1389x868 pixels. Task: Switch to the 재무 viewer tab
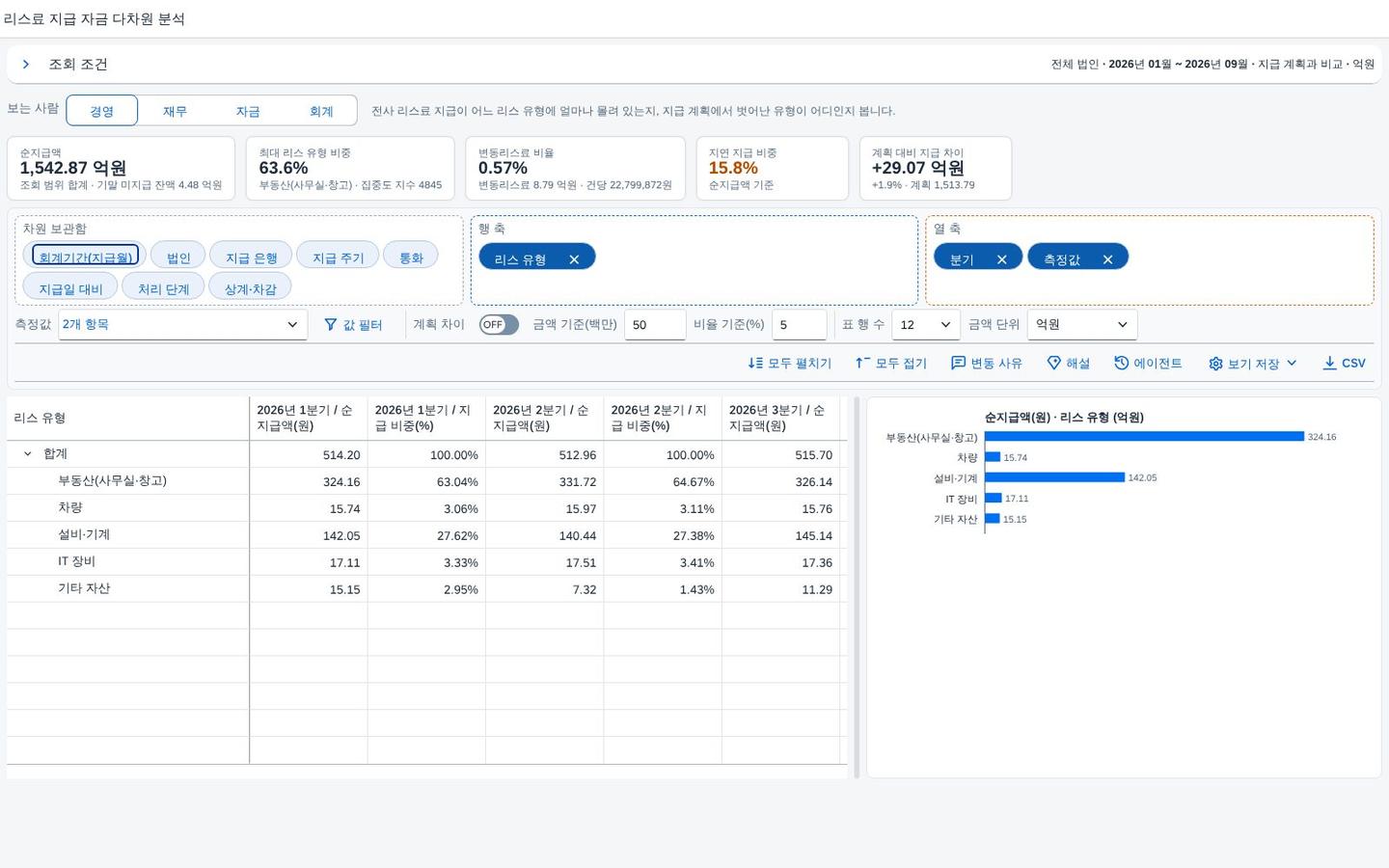pos(175,111)
